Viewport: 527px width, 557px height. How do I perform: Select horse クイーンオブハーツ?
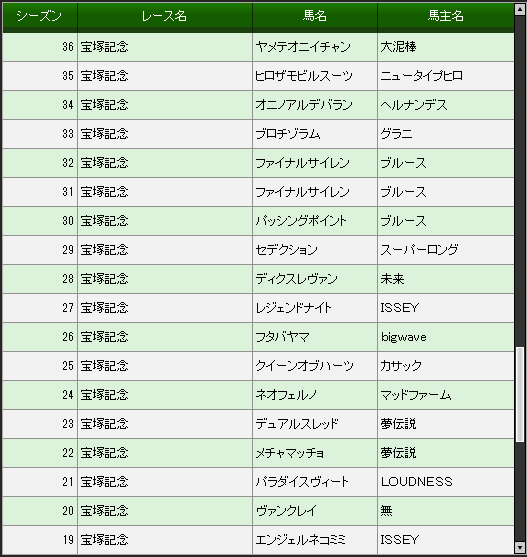(304, 366)
